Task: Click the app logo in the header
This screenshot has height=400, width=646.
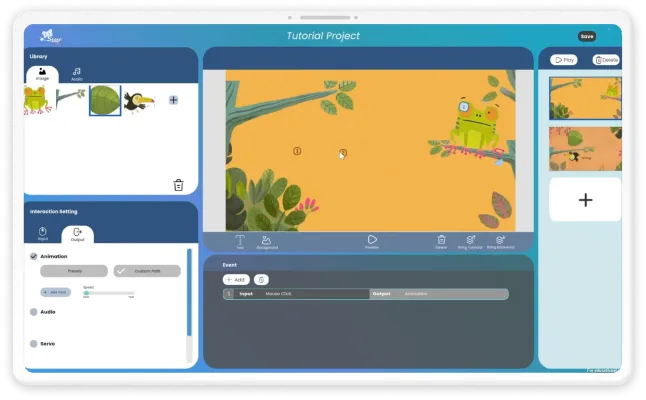Action: coord(51,36)
